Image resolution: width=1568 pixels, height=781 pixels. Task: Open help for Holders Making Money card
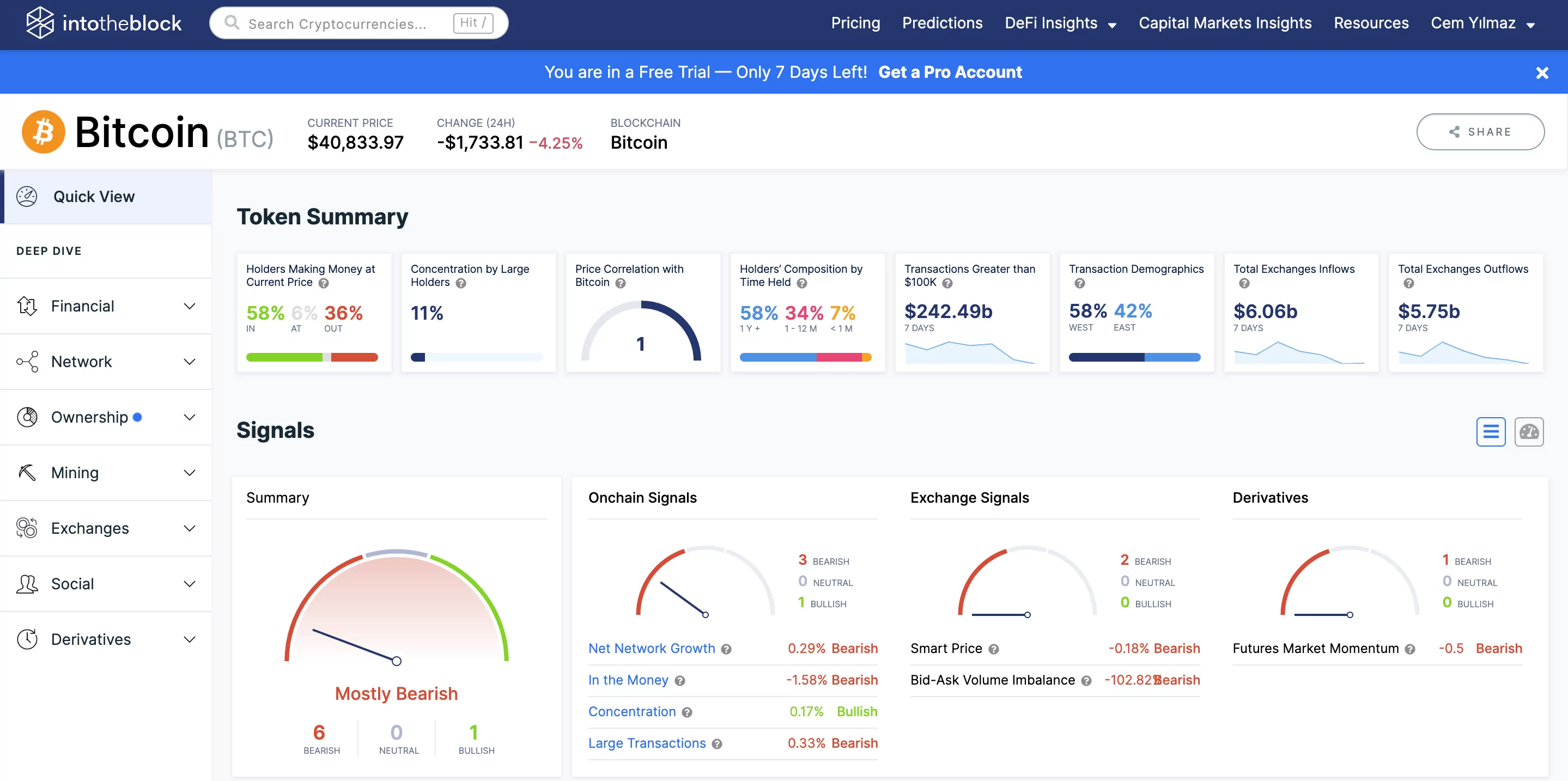[324, 283]
